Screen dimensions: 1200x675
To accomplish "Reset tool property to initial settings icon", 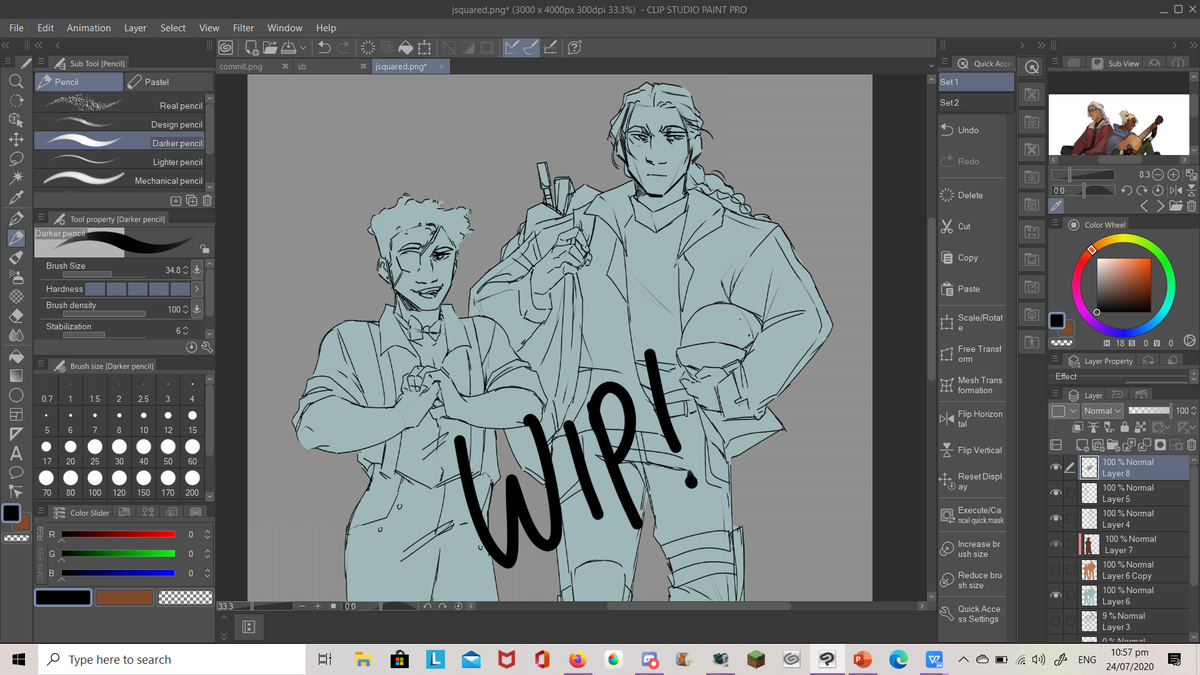I will (192, 347).
